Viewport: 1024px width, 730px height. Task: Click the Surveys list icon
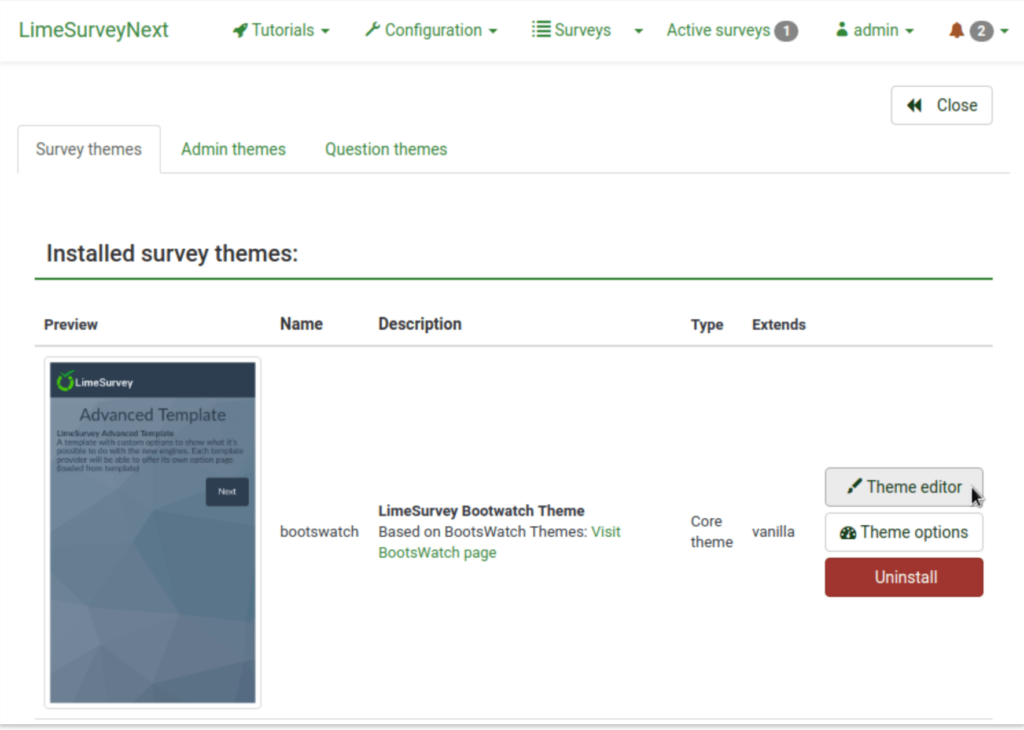tap(540, 30)
